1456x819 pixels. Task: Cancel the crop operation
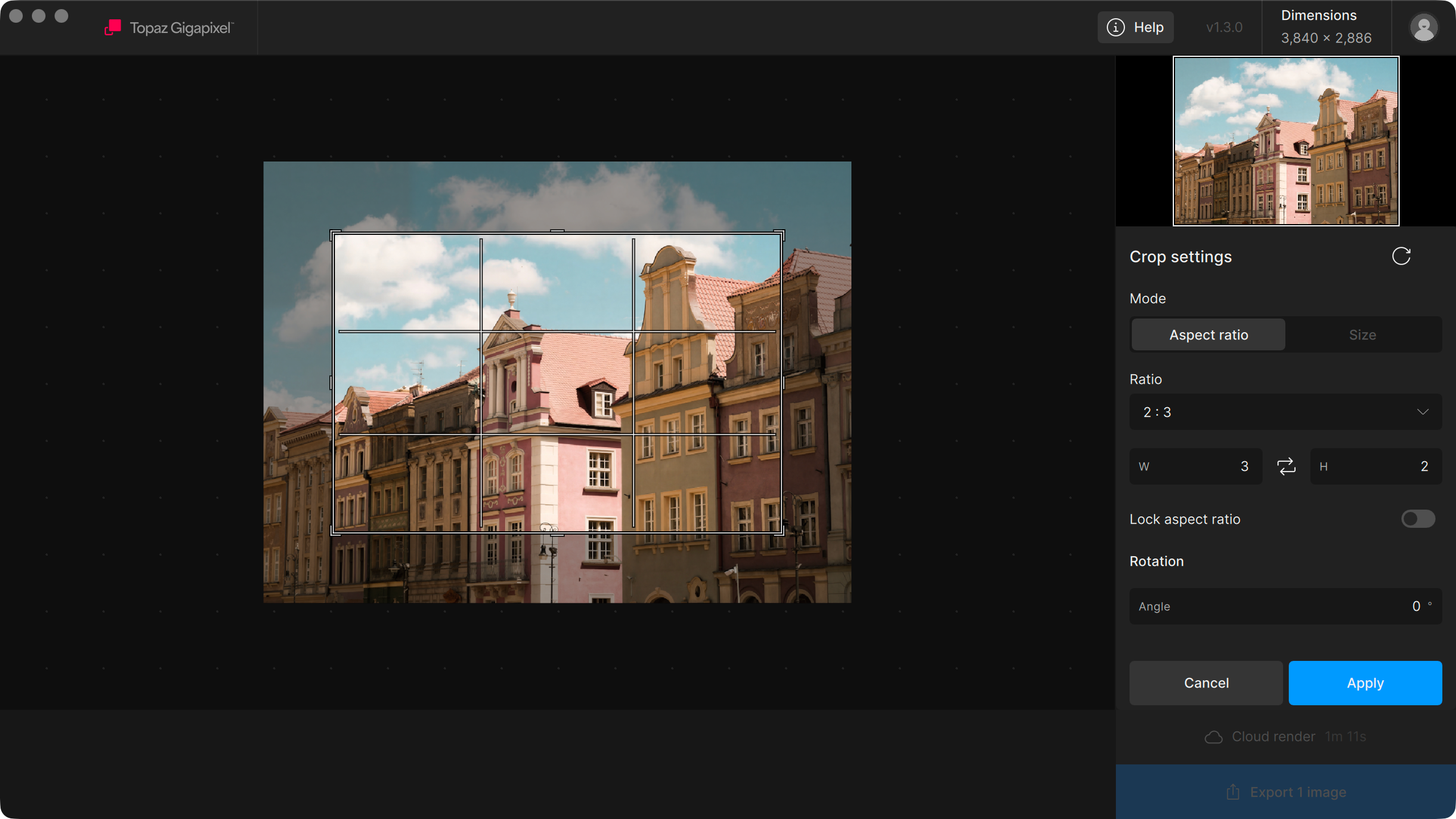pyautogui.click(x=1206, y=683)
